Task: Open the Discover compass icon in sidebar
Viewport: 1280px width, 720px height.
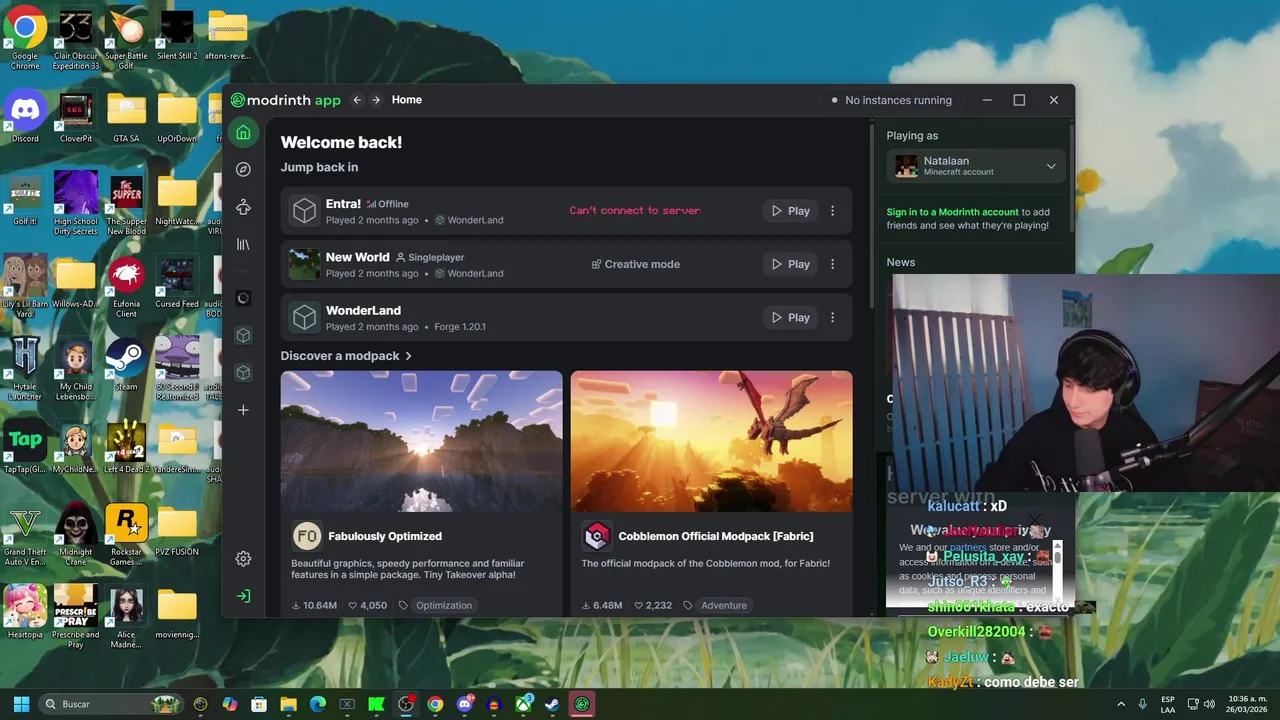Action: pyautogui.click(x=243, y=169)
